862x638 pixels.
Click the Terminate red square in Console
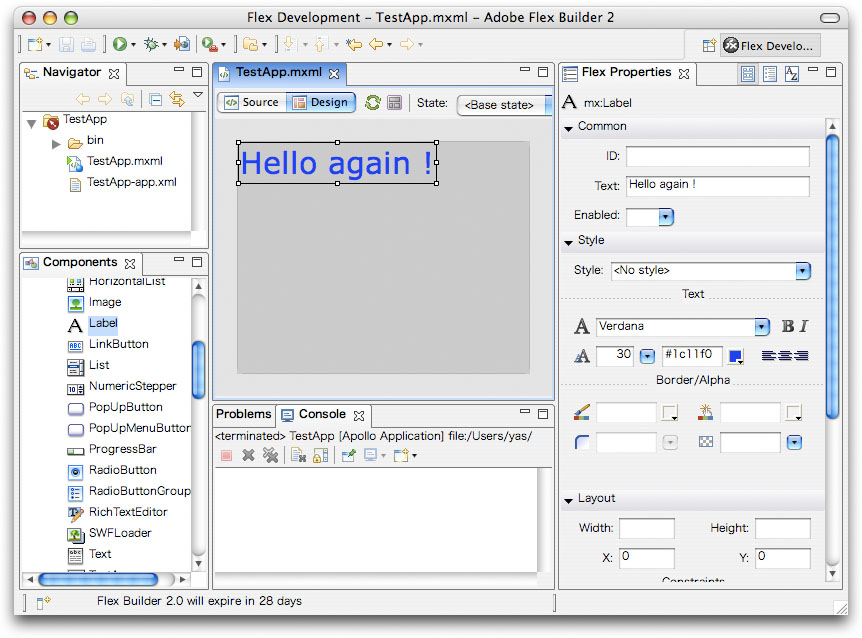click(x=226, y=456)
